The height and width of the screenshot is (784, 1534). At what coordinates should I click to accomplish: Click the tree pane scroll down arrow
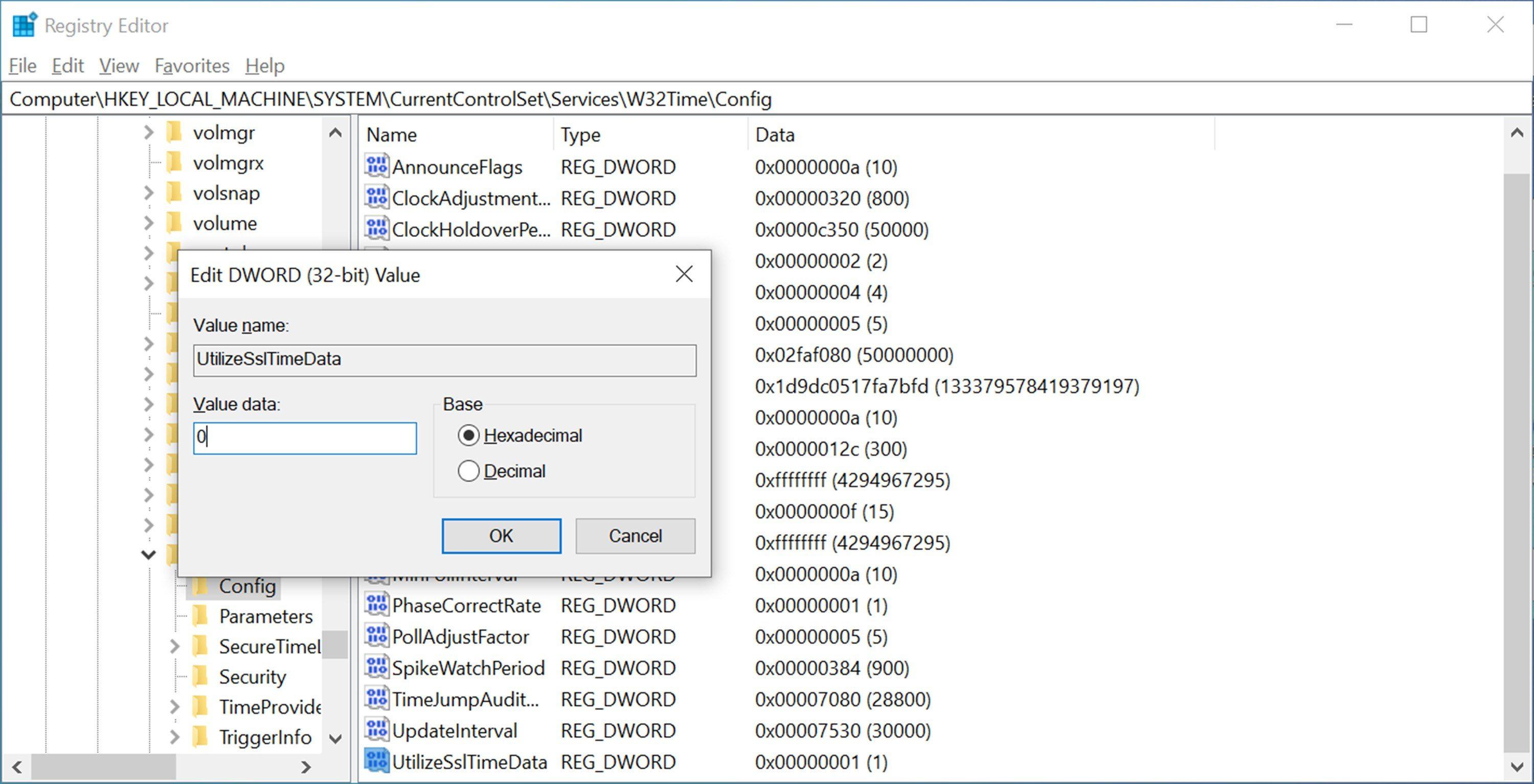point(335,739)
